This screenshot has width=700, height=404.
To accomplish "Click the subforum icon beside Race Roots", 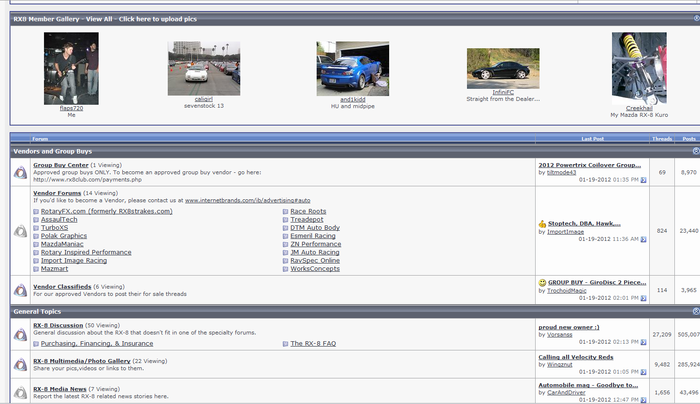I will pyautogui.click(x=285, y=212).
